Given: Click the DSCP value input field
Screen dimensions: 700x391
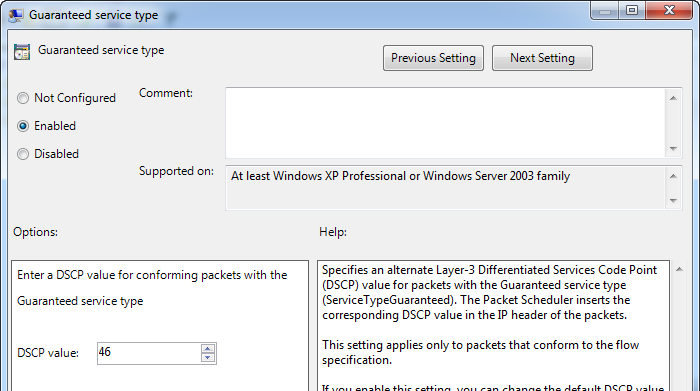Looking at the screenshot, I should click(149, 353).
